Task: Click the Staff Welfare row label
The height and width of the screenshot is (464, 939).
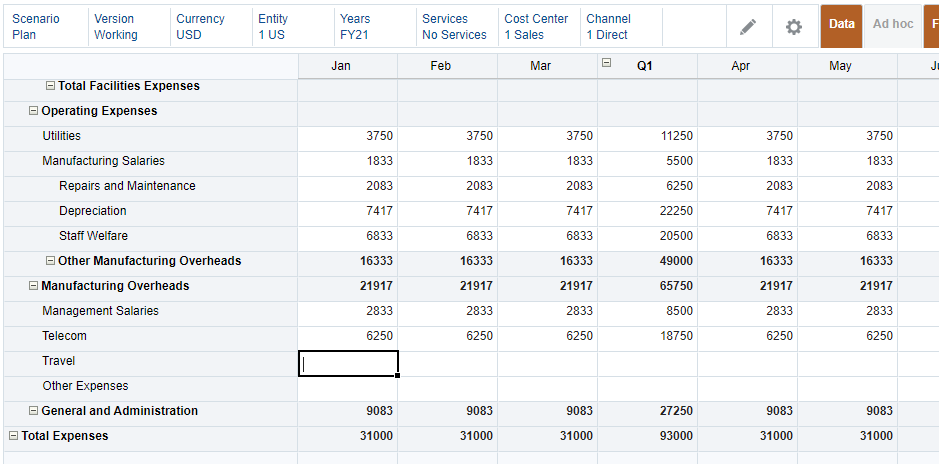Action: 93,236
